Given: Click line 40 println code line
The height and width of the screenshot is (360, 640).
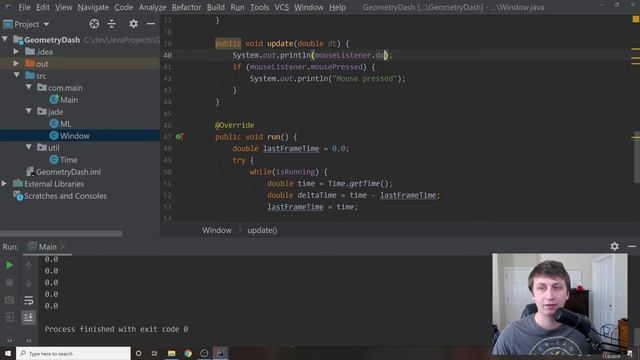Looking at the screenshot, I should (312, 55).
